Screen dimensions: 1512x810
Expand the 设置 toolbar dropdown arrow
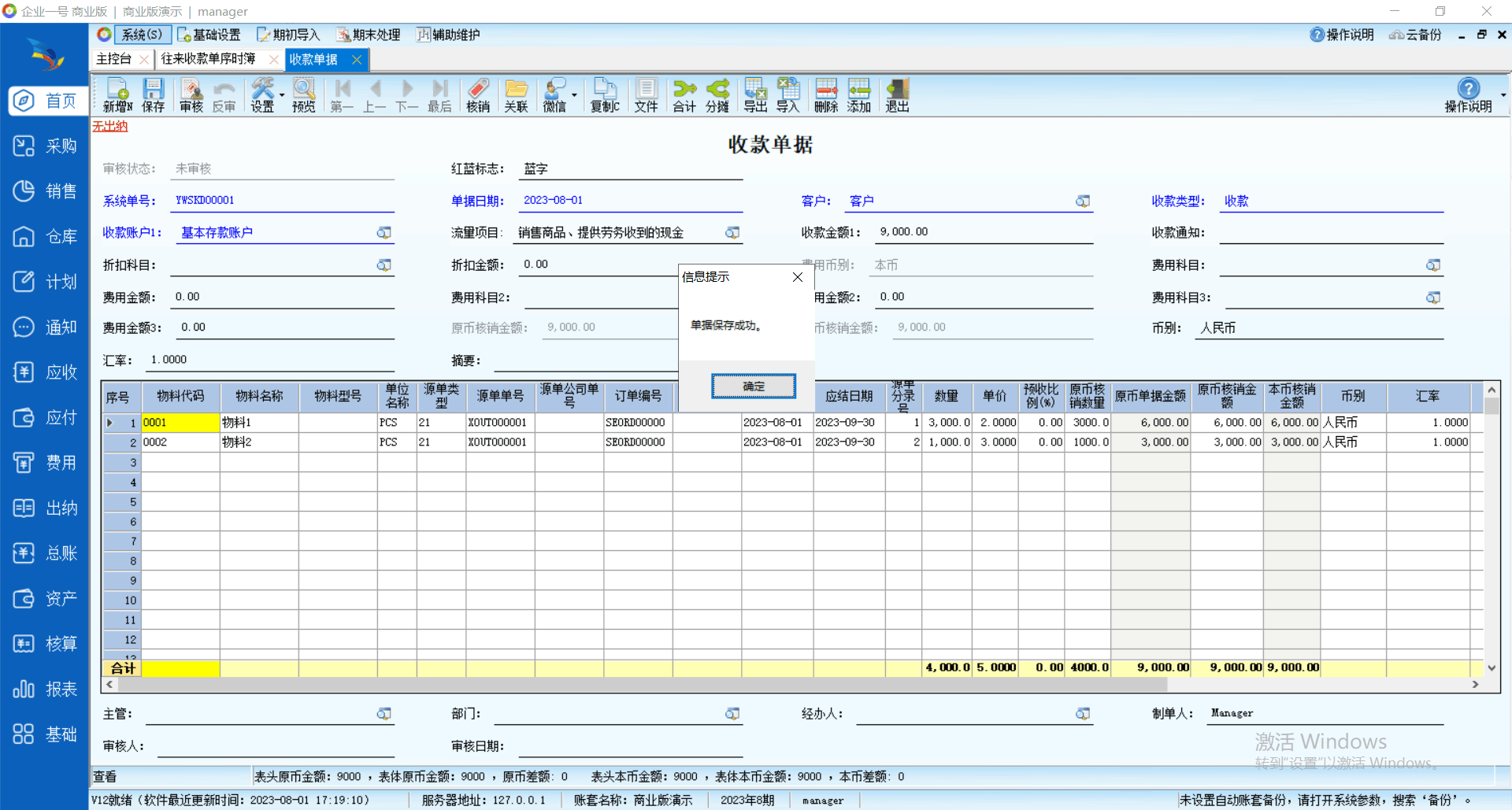point(282,95)
